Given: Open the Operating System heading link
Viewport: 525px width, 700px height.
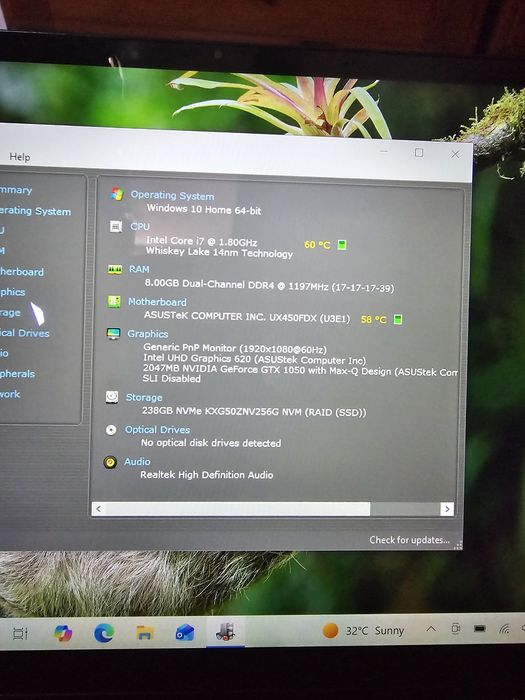Looking at the screenshot, I should pyautogui.click(x=172, y=196).
